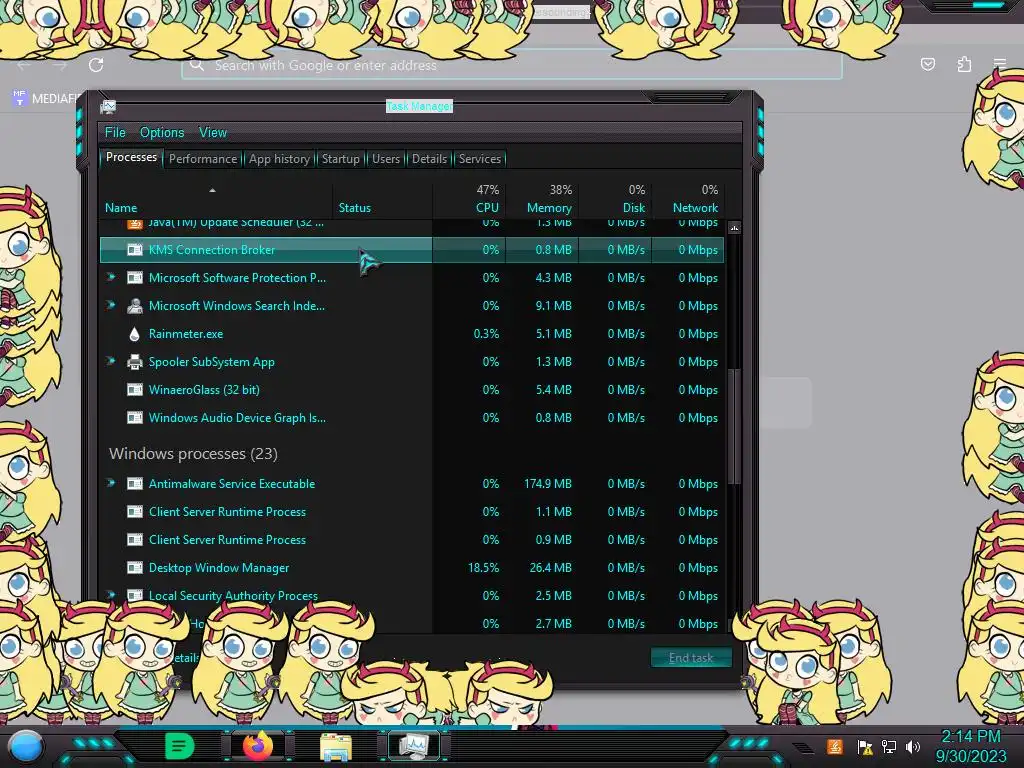Select the Desktop Window Manager process
Viewport: 1024px width, 768px height.
[411, 568]
